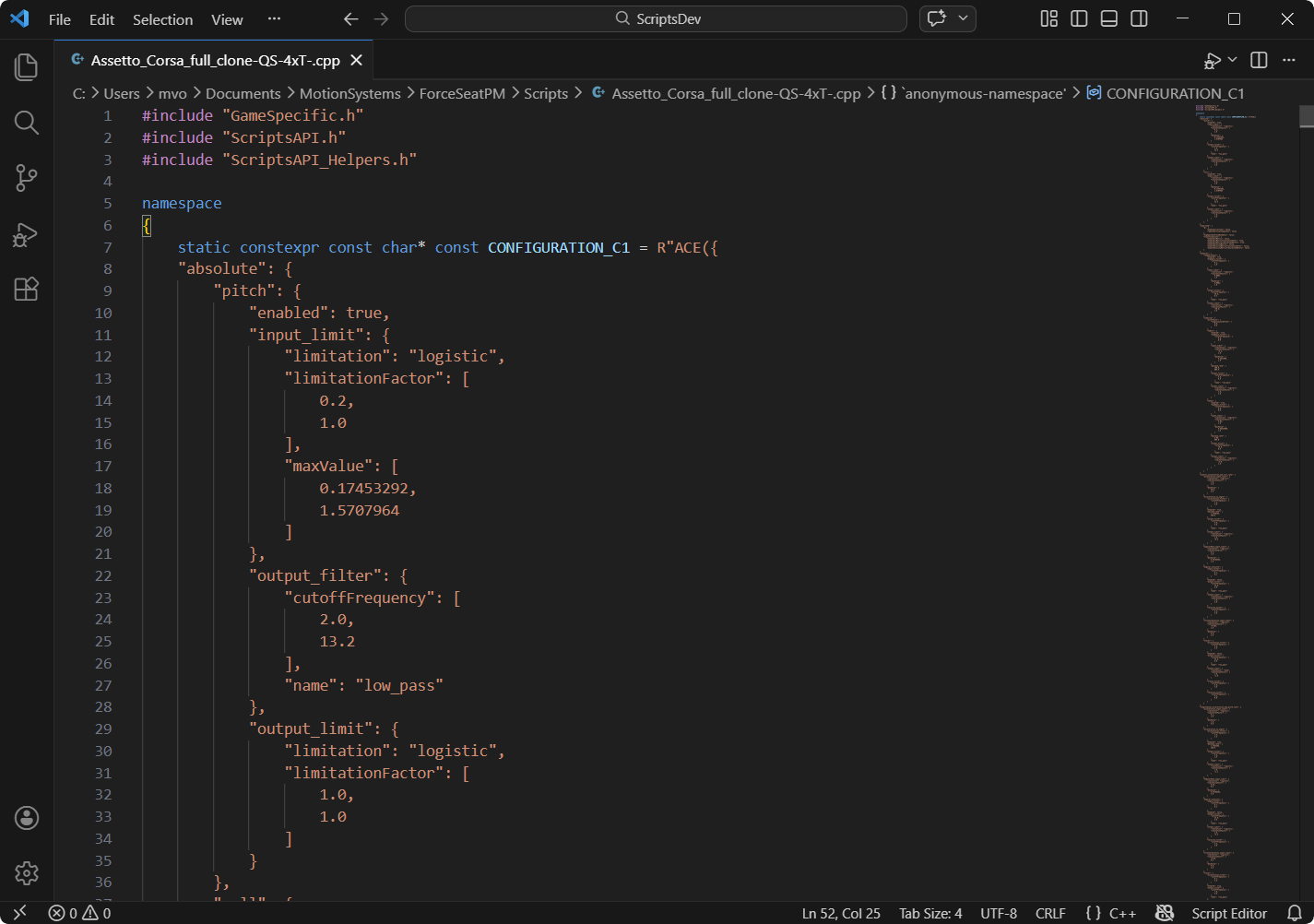Click the vertical editor scrollbar thumb
This screenshot has width=1314, height=924.
(x=1307, y=116)
